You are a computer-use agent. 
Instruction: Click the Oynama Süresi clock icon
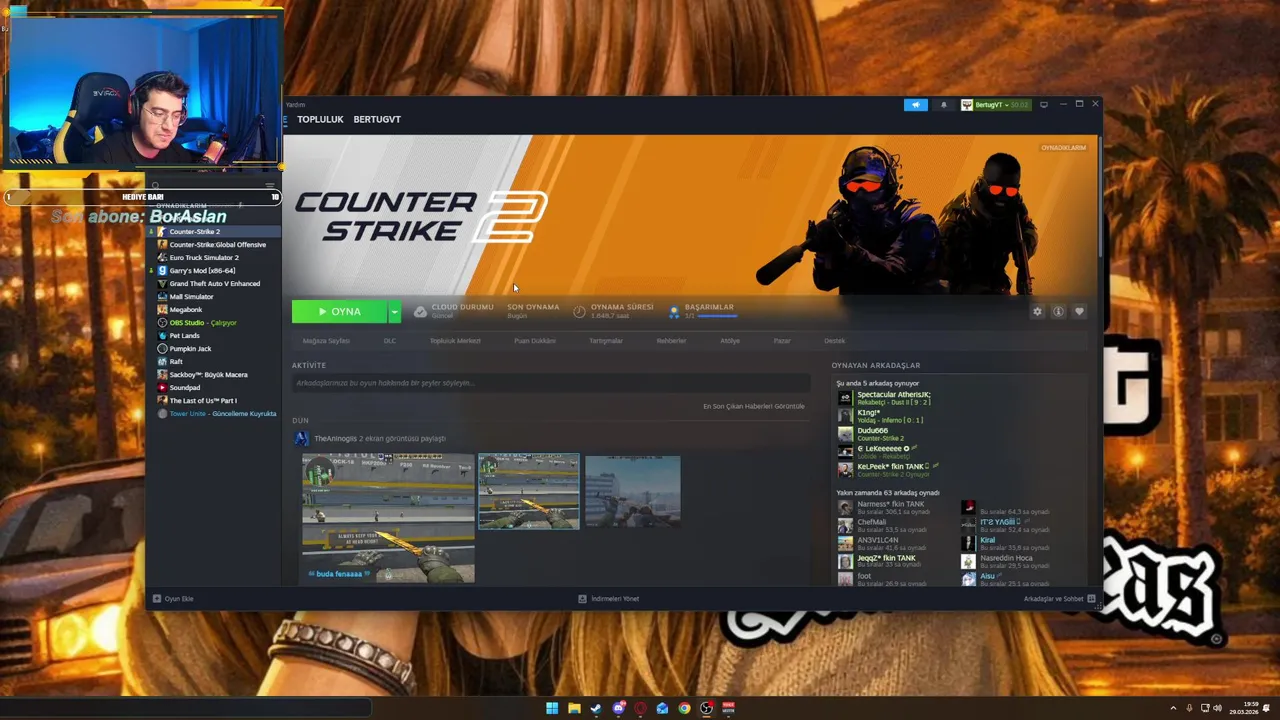(x=579, y=312)
